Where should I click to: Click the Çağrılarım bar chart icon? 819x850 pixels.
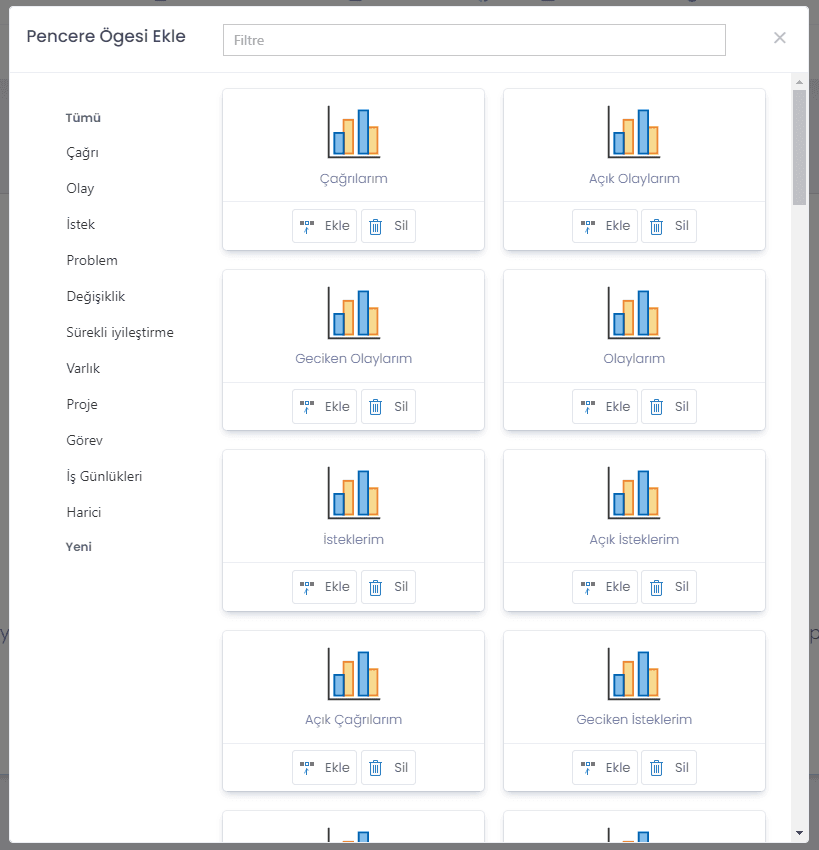click(x=353, y=132)
